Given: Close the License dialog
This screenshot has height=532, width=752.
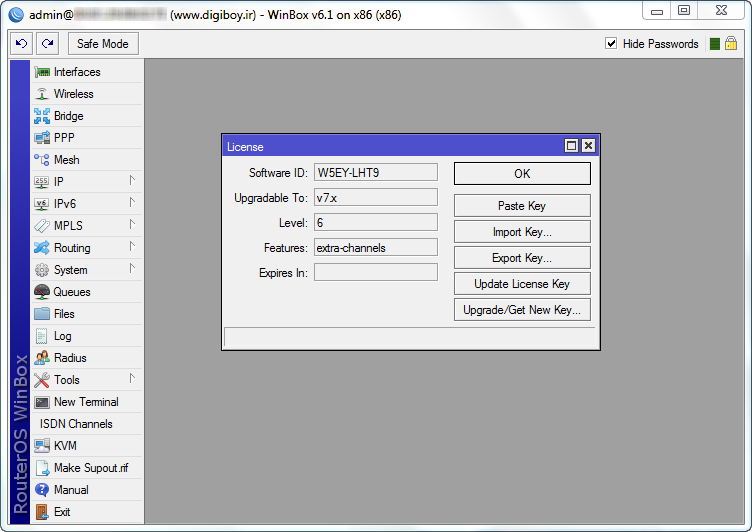Looking at the screenshot, I should point(588,146).
